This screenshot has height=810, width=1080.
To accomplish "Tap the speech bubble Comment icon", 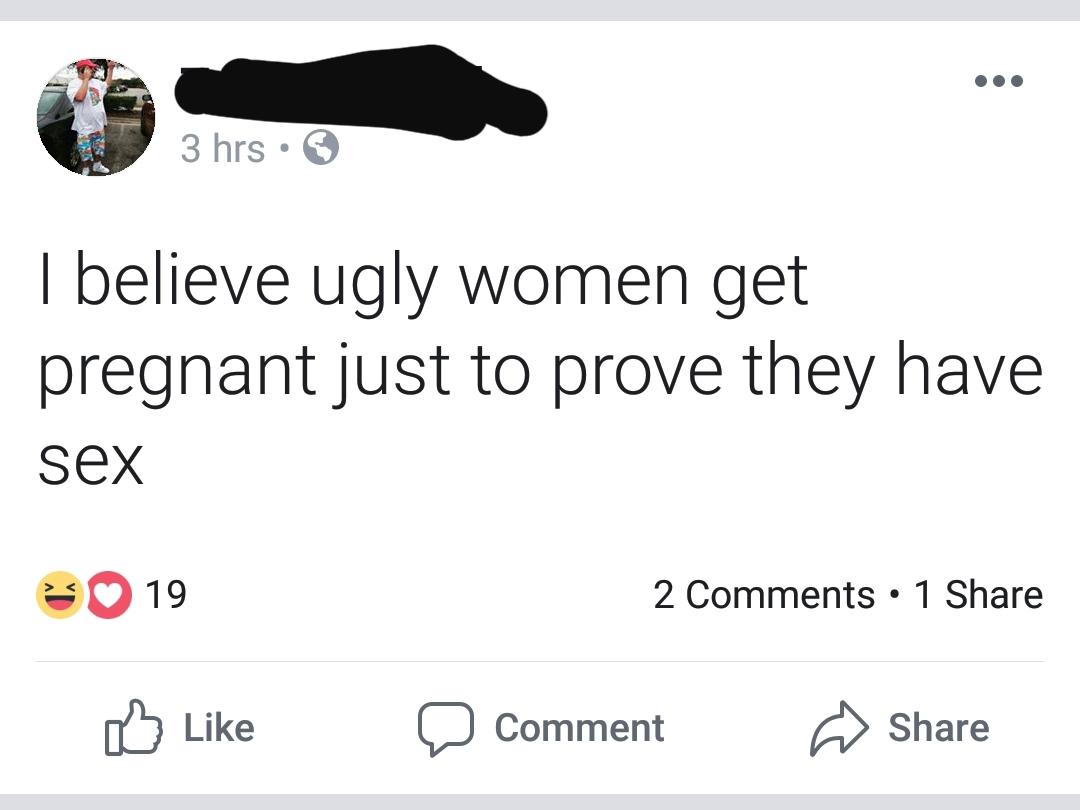I will 446,729.
